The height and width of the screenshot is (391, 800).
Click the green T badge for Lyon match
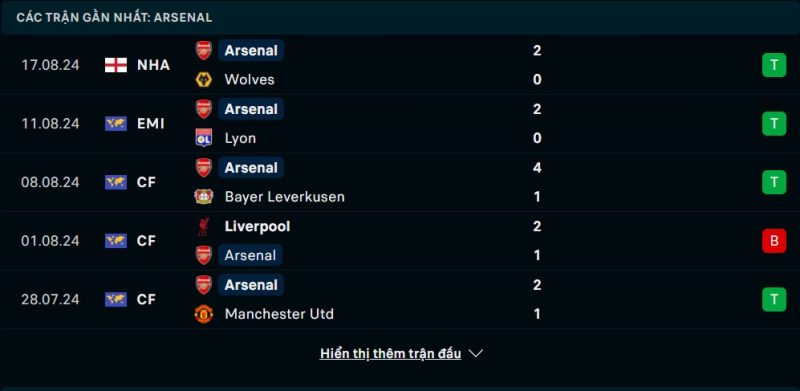click(774, 124)
